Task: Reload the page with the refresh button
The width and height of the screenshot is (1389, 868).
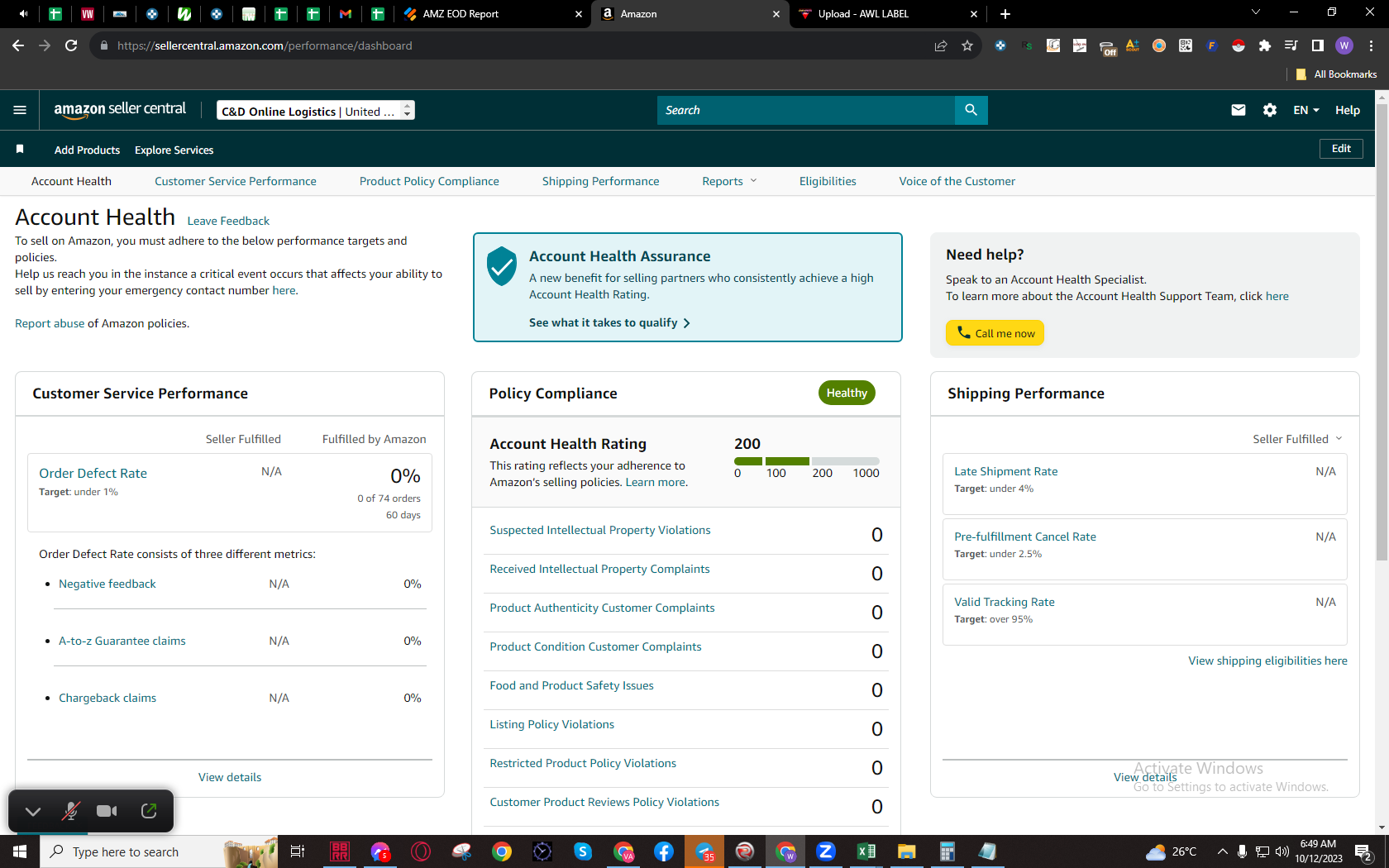Action: coord(71,45)
